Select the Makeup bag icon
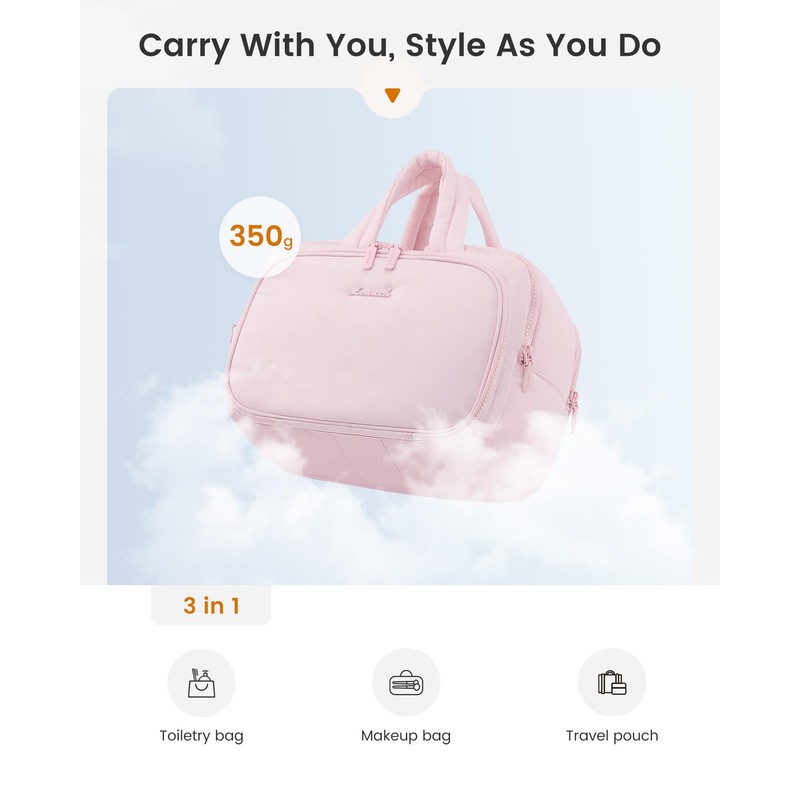 [x=406, y=683]
